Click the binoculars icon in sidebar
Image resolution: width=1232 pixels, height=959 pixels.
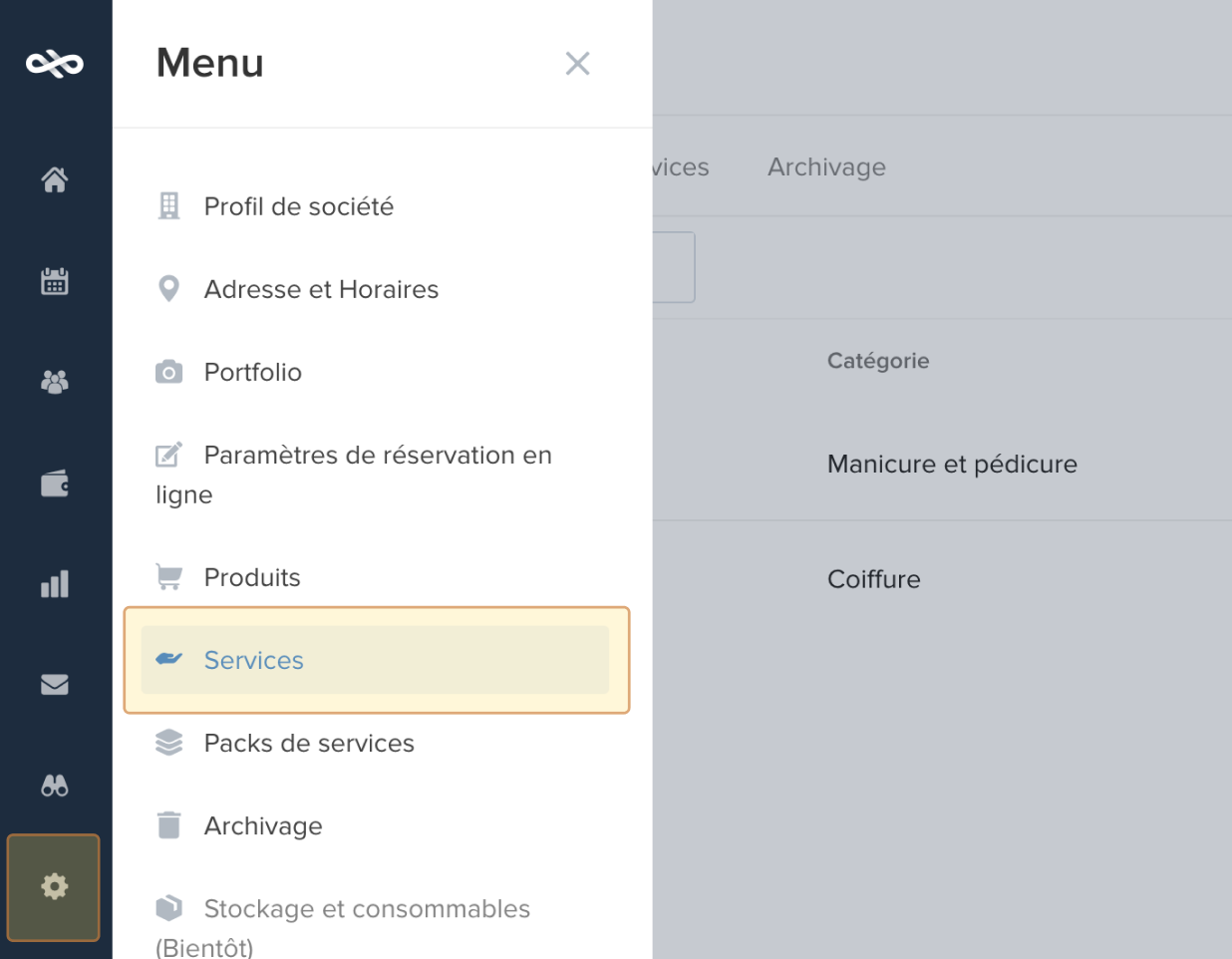tap(55, 786)
